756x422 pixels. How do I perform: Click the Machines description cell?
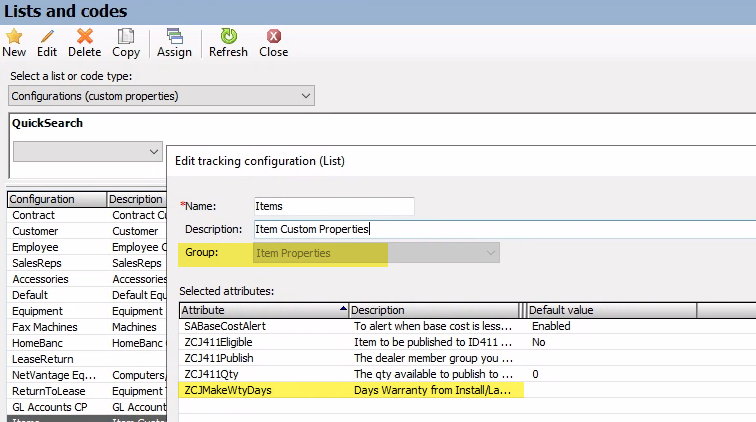[135, 327]
